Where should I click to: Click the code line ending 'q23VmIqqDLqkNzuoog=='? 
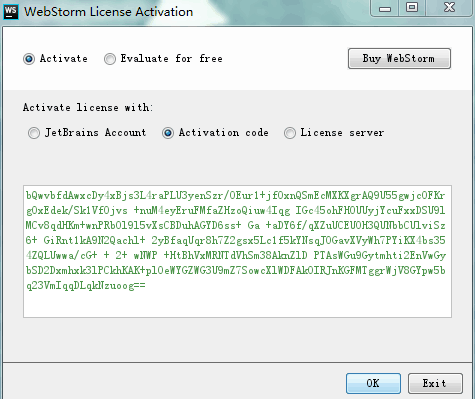pos(86,286)
